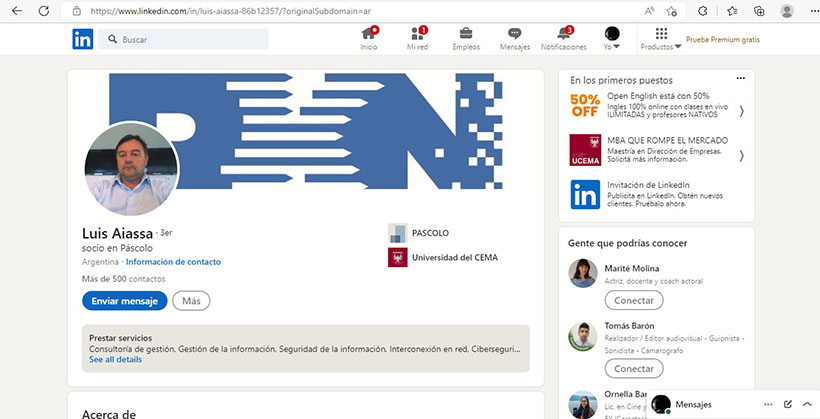820x419 pixels.
Task: Open the Productos apps dropdown
Action: click(x=661, y=39)
